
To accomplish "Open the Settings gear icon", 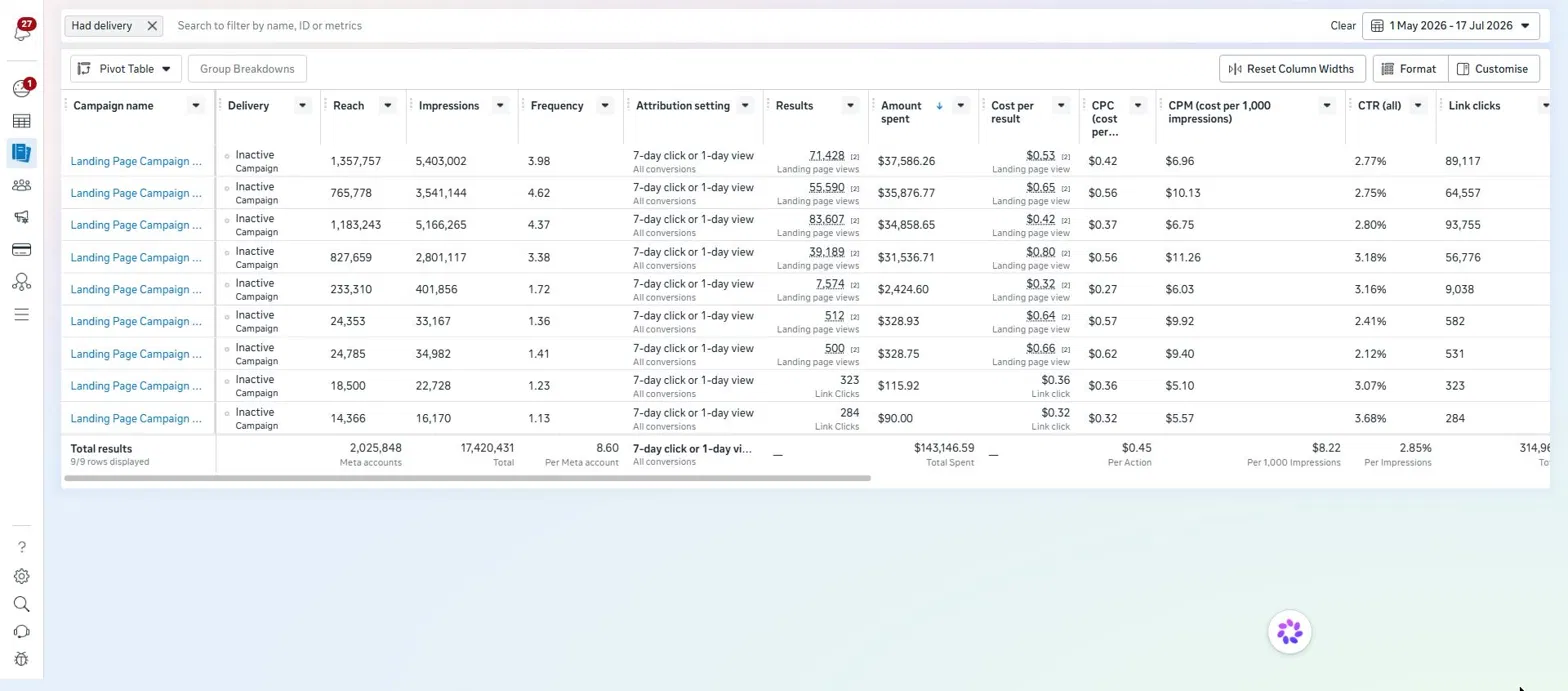I will 22,576.
